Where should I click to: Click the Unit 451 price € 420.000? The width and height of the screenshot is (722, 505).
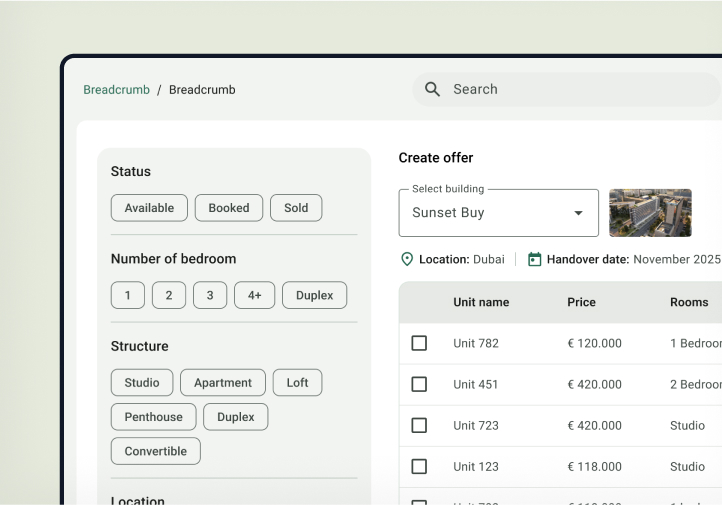coord(594,384)
